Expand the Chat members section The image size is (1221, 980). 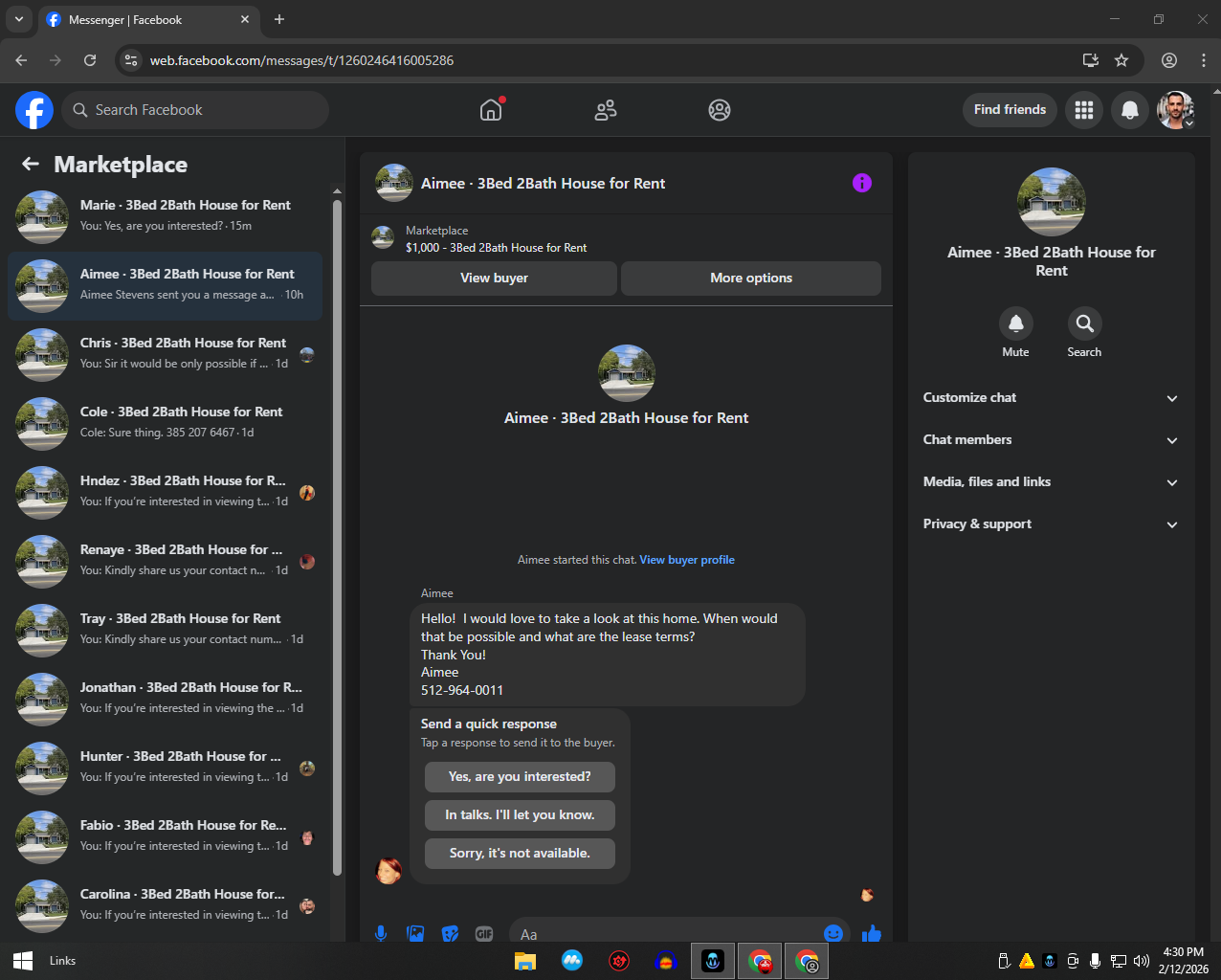(1051, 440)
